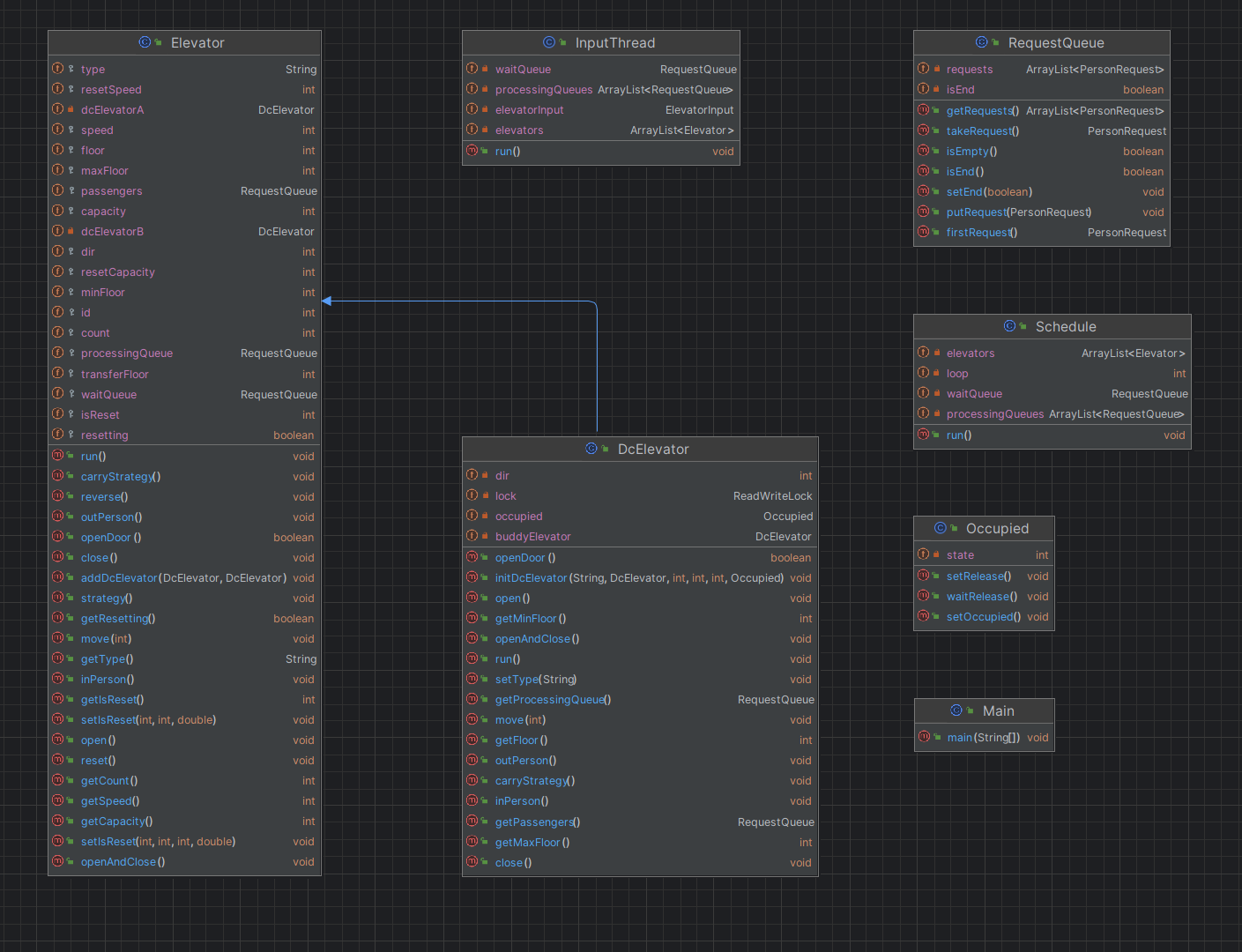Click the Schedule class icon
The height and width of the screenshot is (952, 1242).
pyautogui.click(x=1009, y=326)
